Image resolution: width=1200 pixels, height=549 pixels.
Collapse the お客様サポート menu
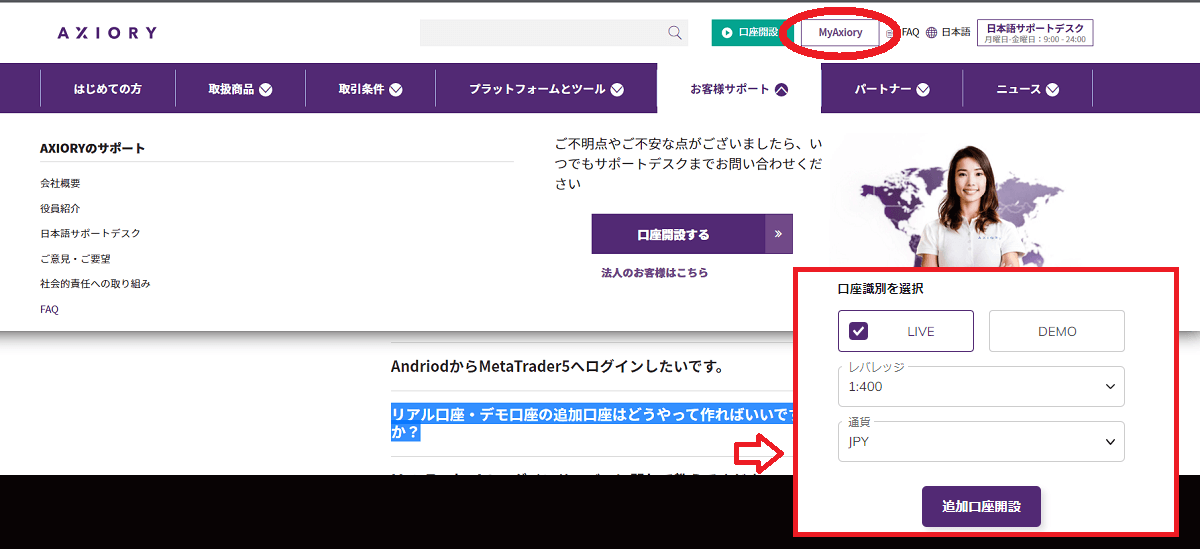(x=739, y=89)
